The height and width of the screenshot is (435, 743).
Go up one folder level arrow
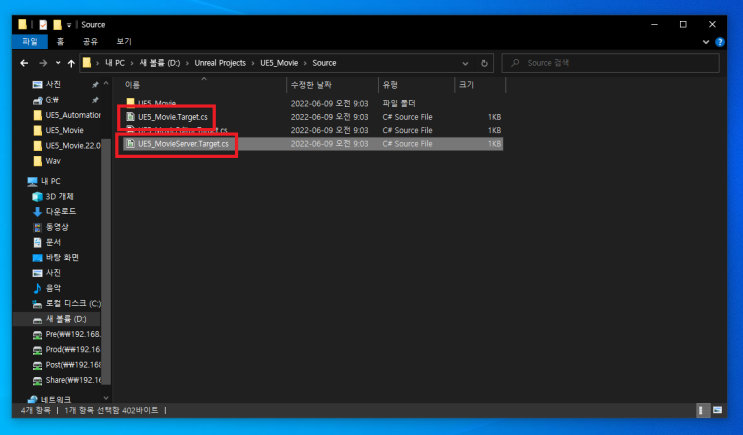pos(71,63)
